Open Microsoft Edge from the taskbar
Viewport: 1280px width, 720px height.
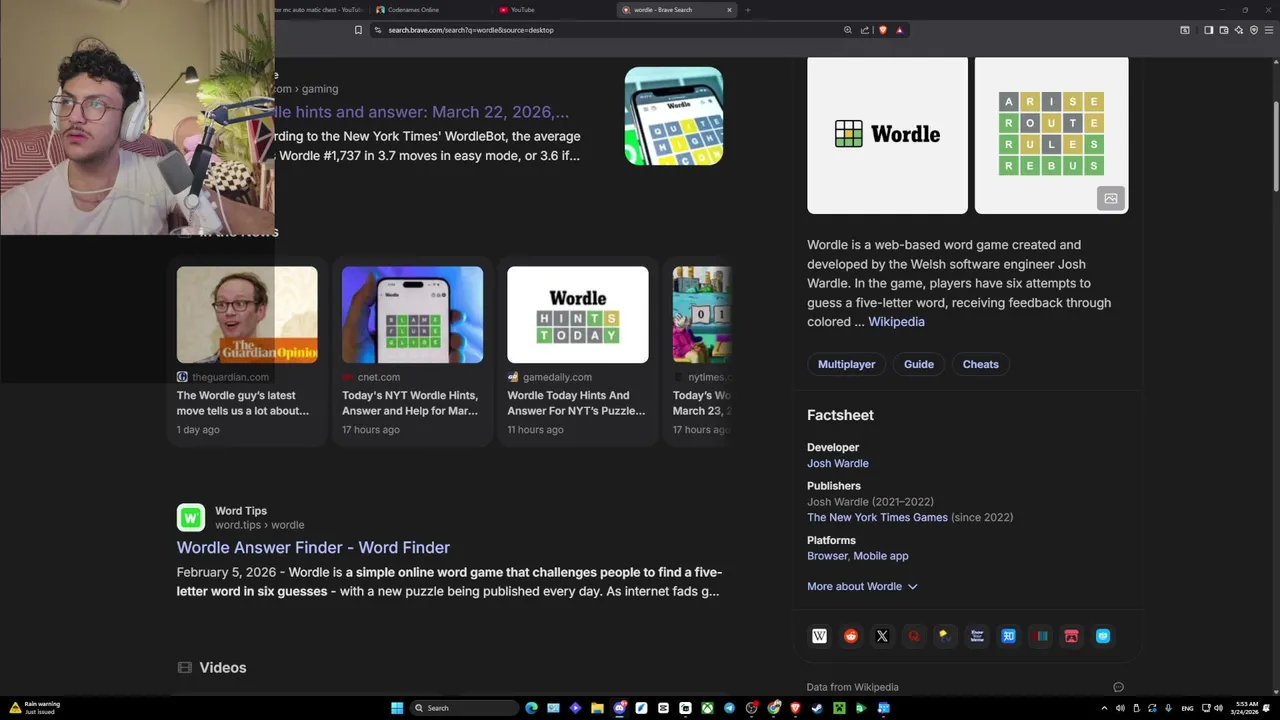tap(531, 708)
